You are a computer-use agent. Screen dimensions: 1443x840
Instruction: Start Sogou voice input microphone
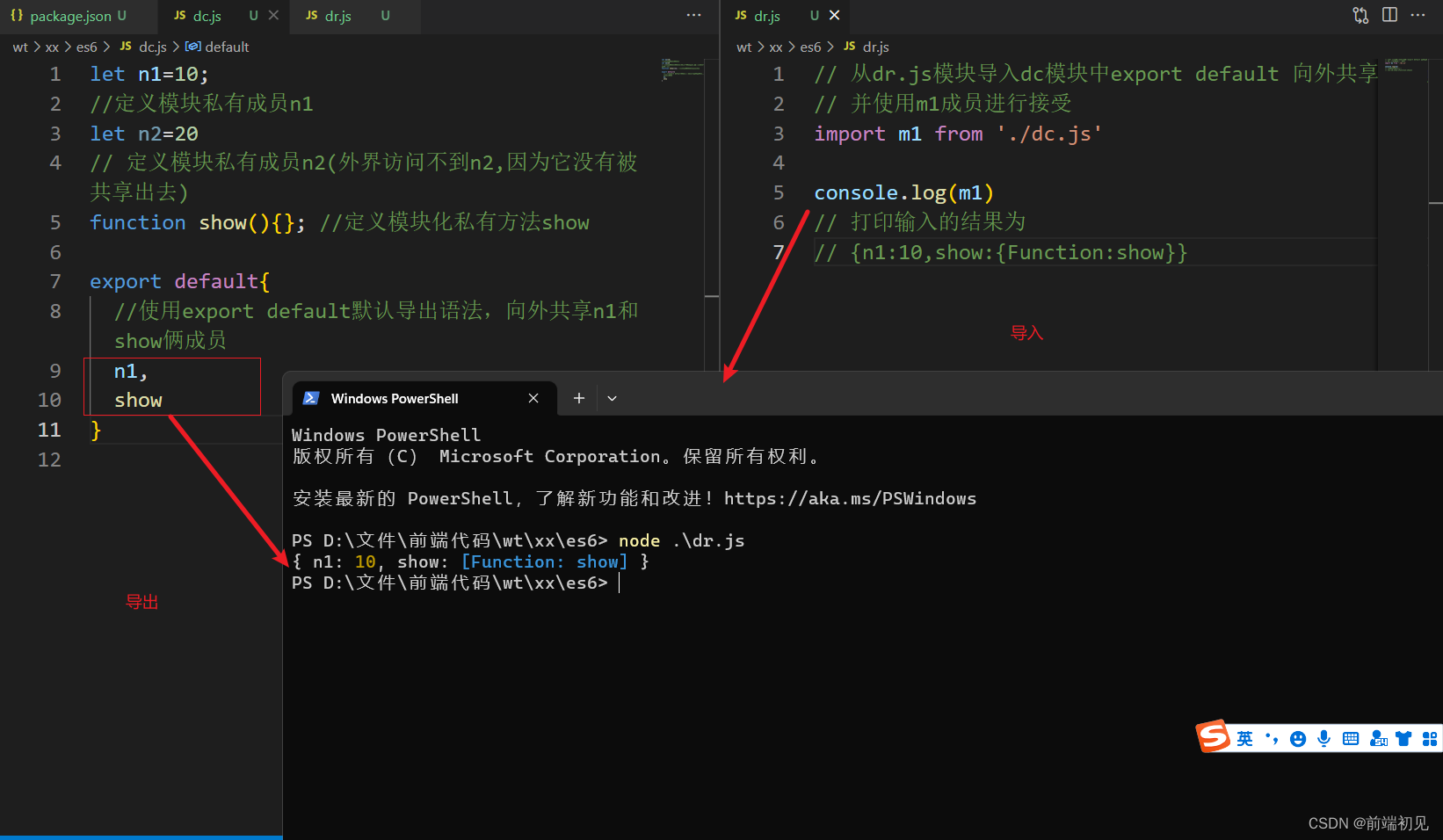[1324, 739]
